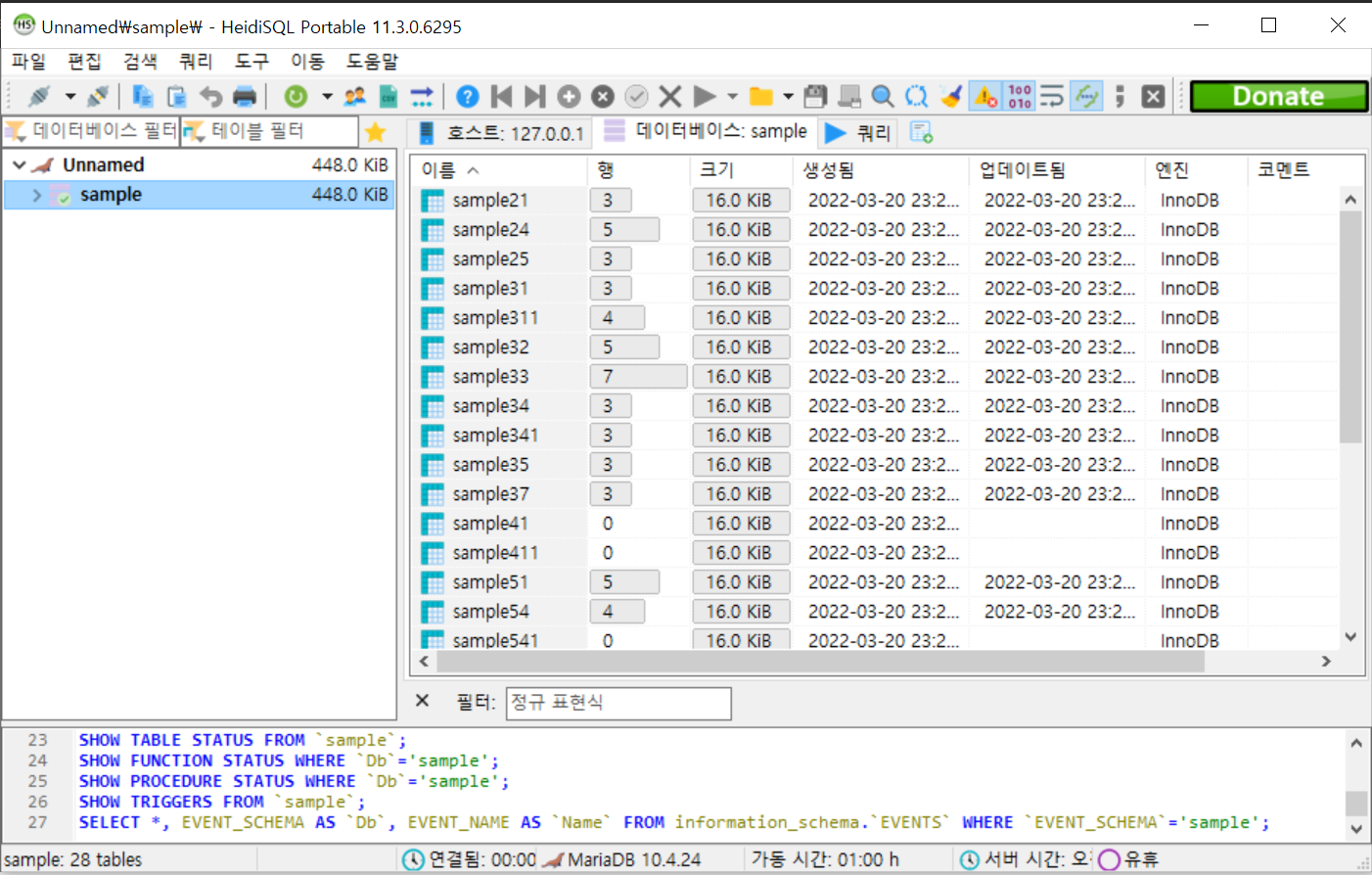Sort table list by 엔진 column header
This screenshot has height=875, width=1372.
point(1195,170)
